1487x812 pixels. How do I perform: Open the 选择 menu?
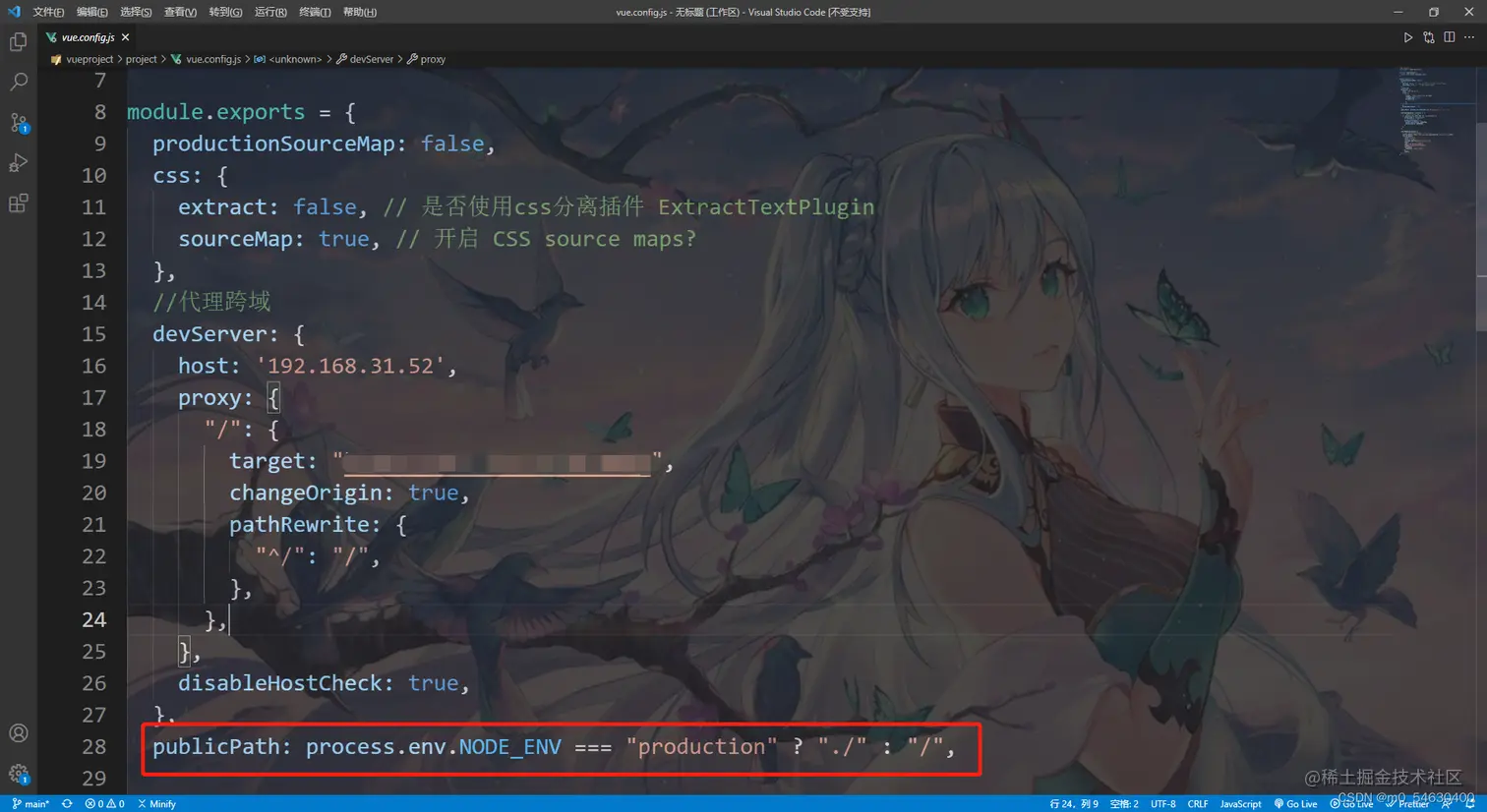136,12
